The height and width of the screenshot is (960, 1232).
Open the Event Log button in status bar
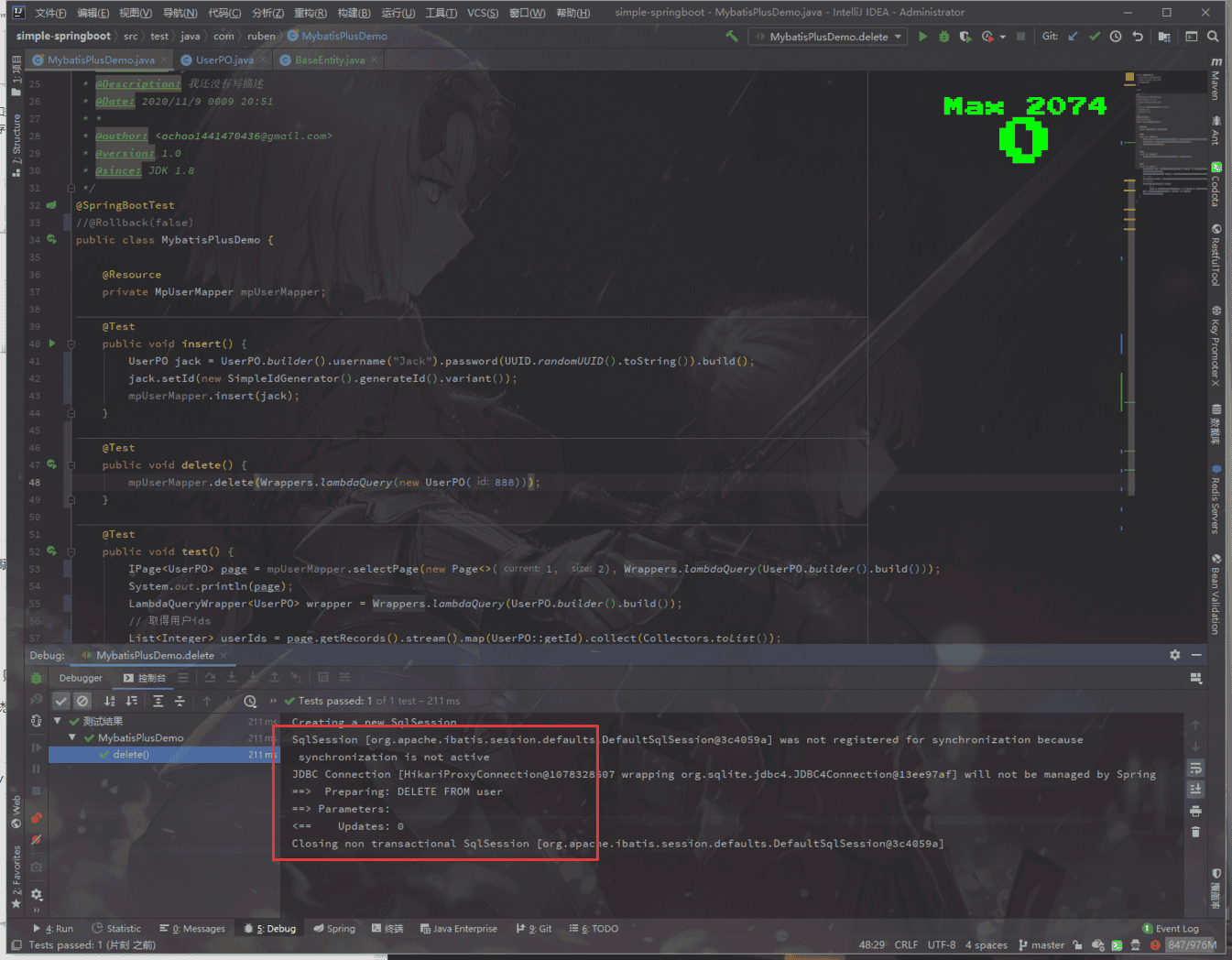[x=1171, y=929]
